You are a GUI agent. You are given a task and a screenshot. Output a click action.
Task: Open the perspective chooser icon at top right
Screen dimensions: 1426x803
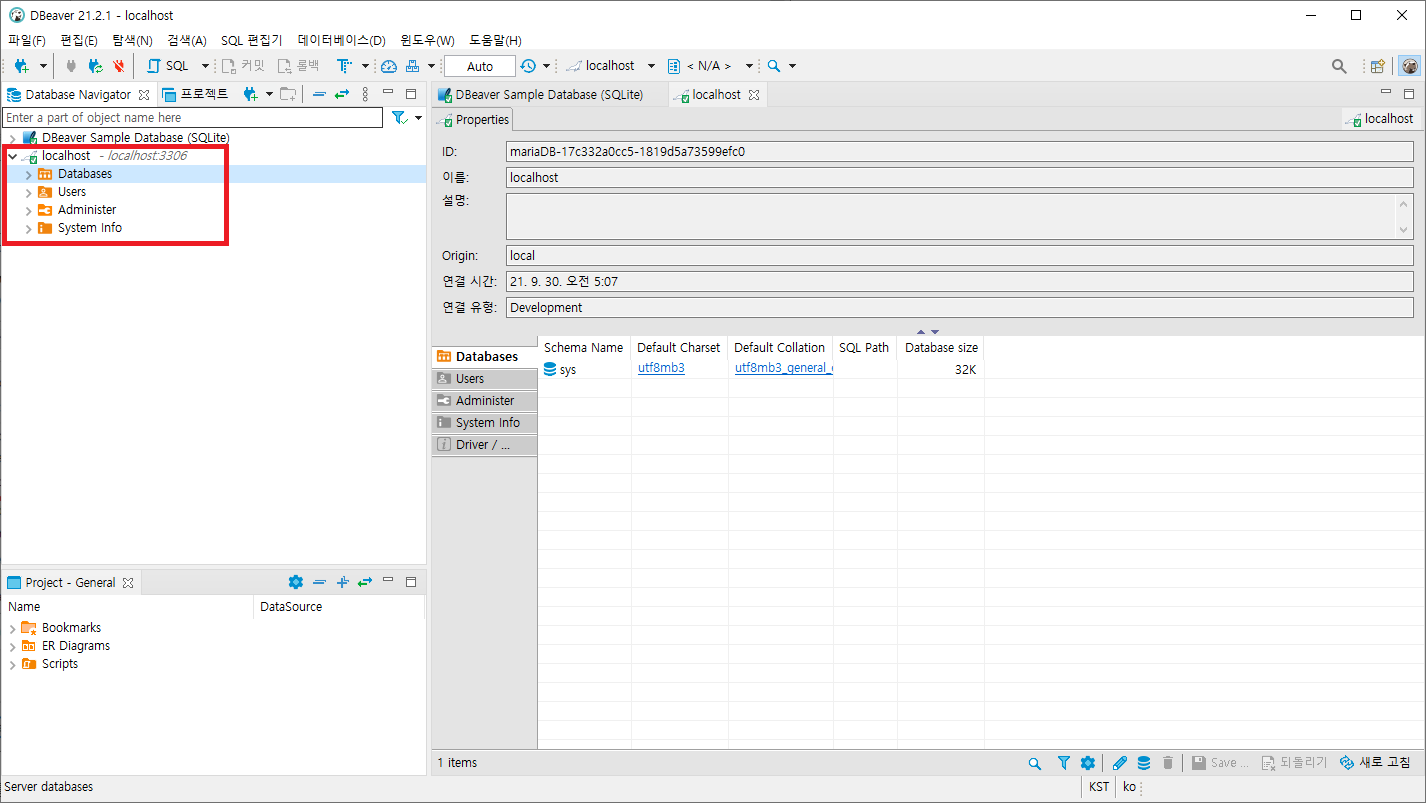(x=1378, y=66)
